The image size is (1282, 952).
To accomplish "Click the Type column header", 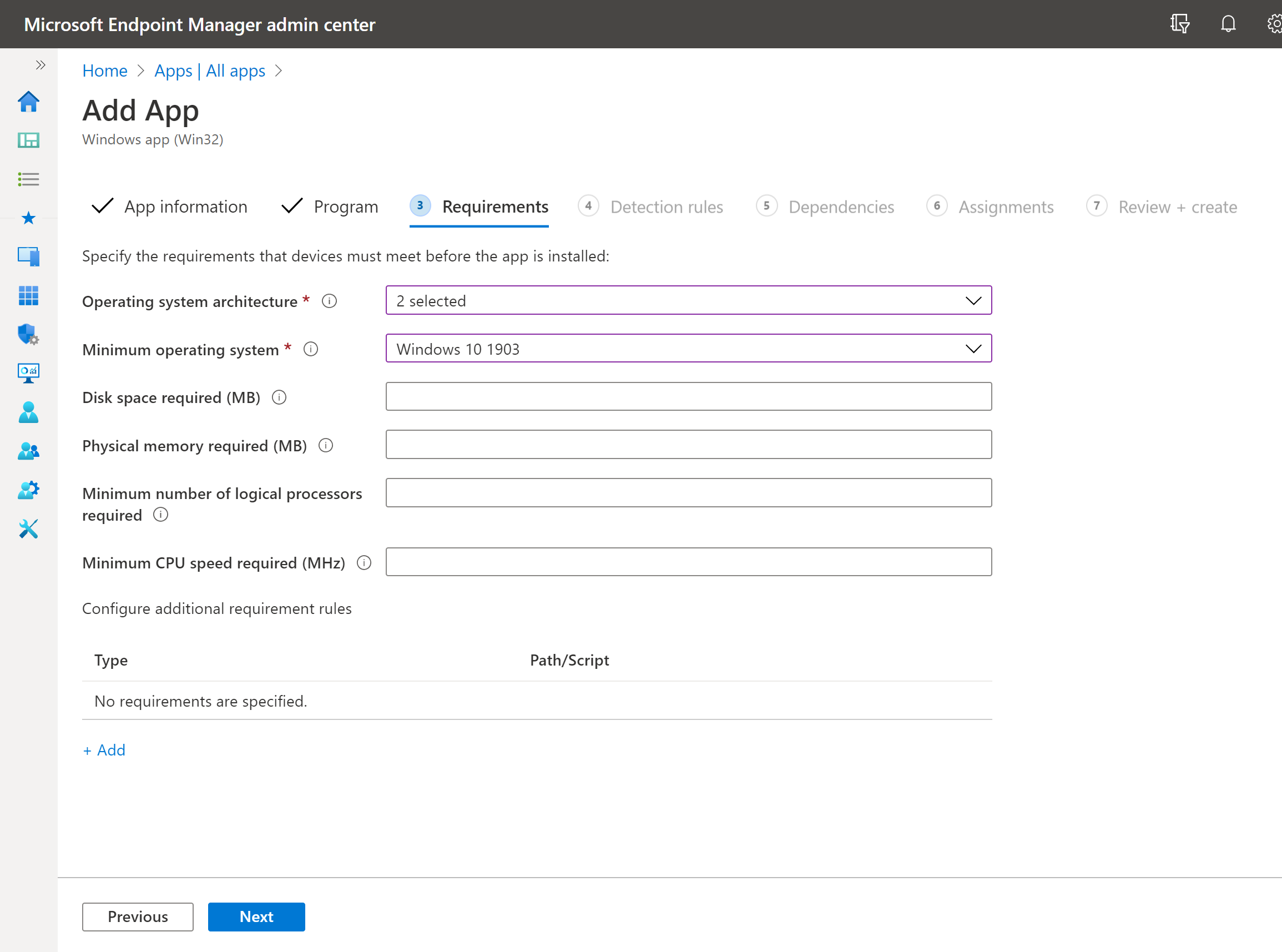I will coord(111,660).
